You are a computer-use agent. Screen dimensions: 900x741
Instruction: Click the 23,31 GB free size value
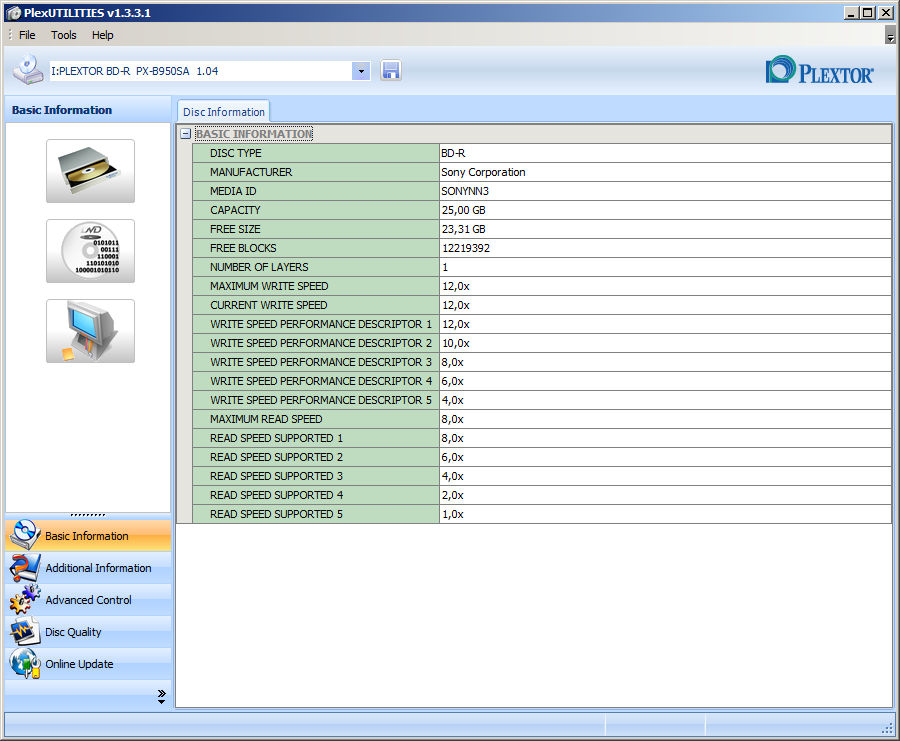pyautogui.click(x=464, y=229)
